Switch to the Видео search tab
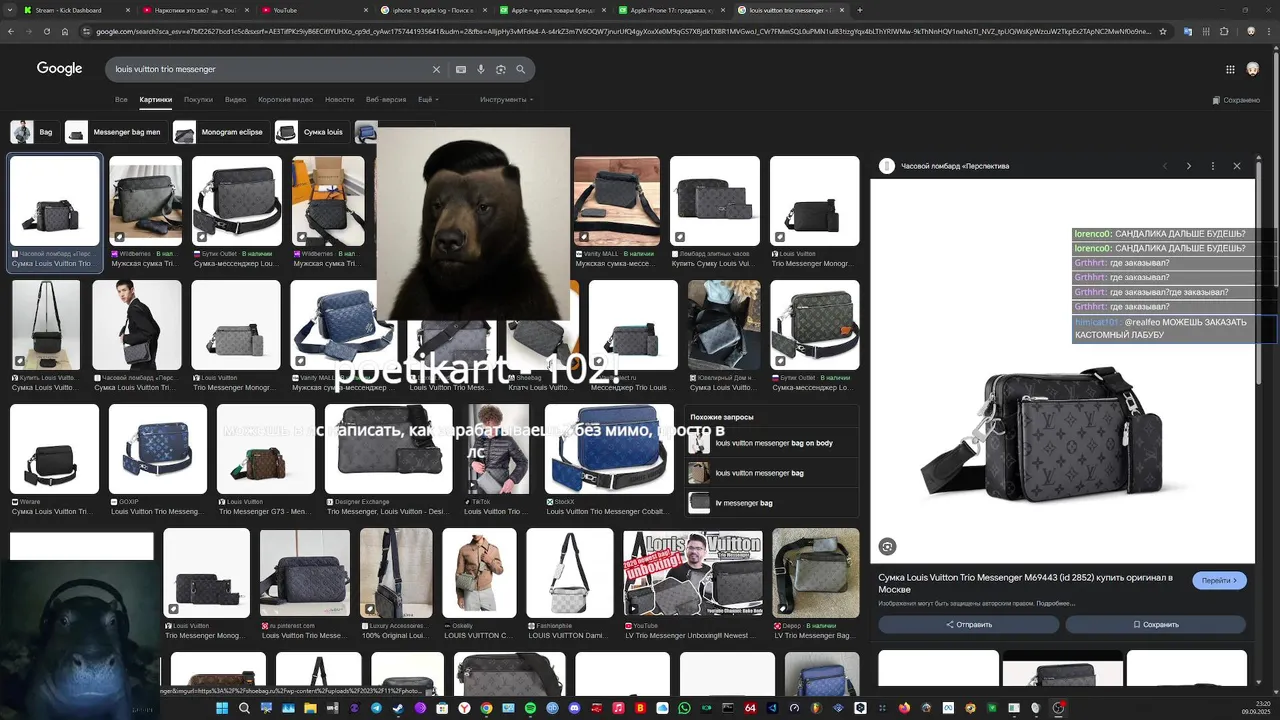This screenshot has height=720, width=1280. point(236,100)
